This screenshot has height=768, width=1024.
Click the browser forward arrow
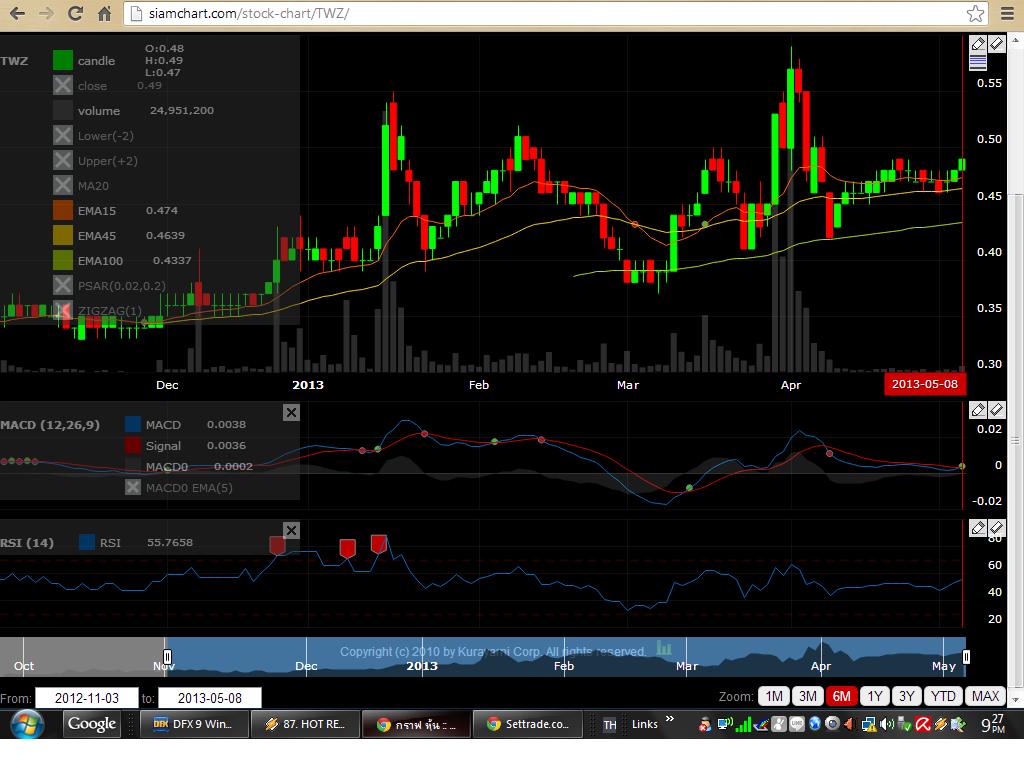point(46,13)
